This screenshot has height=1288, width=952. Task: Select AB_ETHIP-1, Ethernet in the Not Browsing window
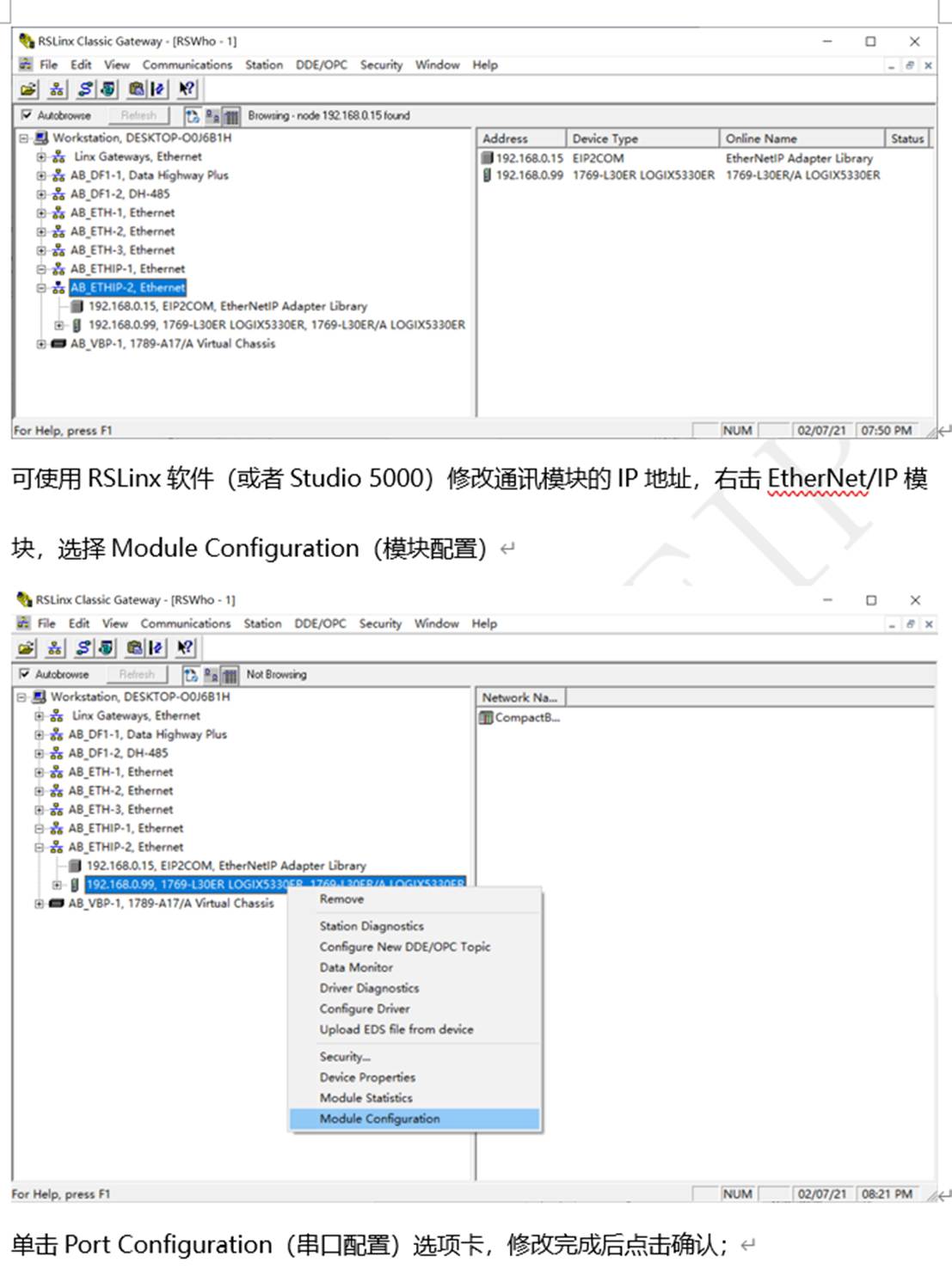126,828
